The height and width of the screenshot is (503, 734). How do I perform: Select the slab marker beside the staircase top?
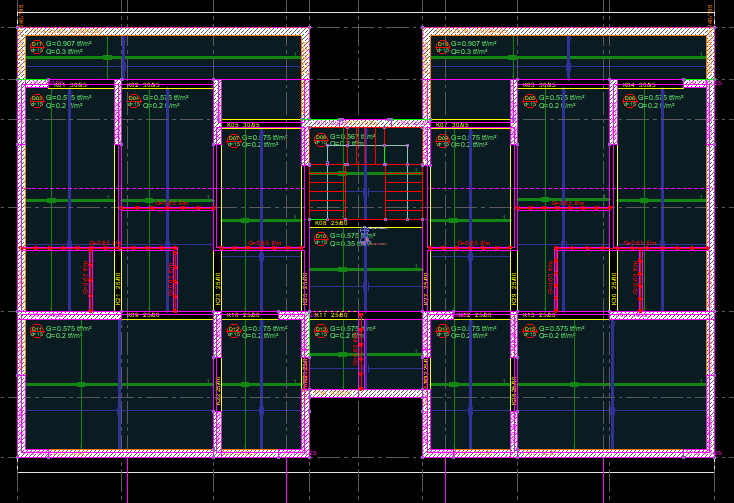click(321, 140)
